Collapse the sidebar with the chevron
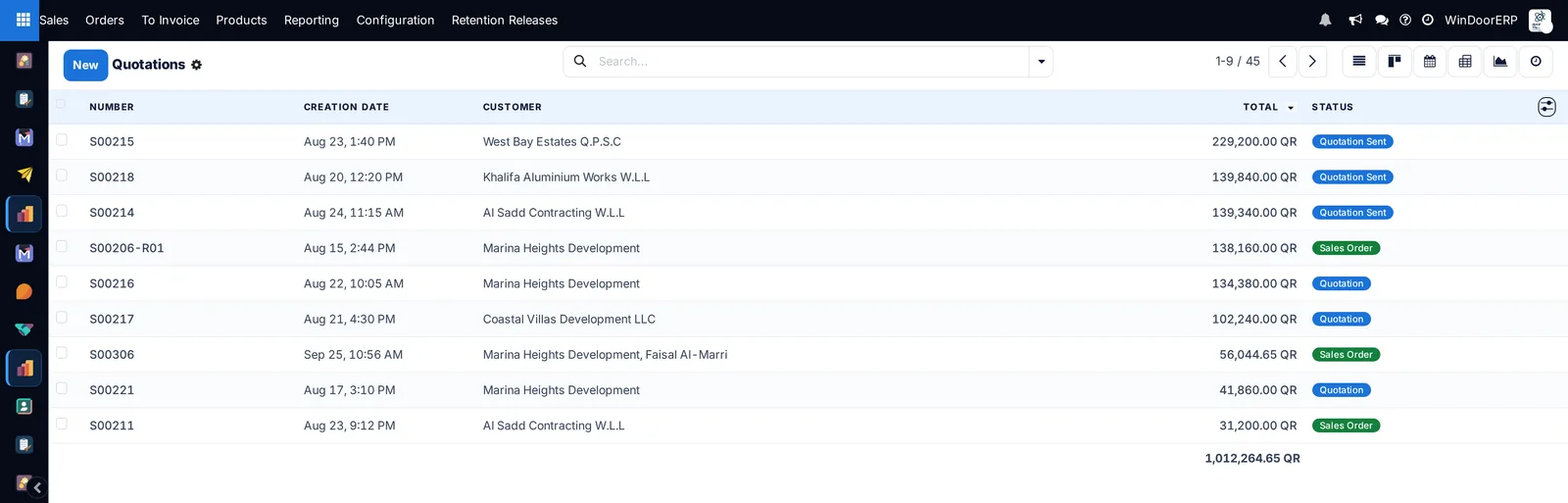The image size is (1568, 503). 37,487
